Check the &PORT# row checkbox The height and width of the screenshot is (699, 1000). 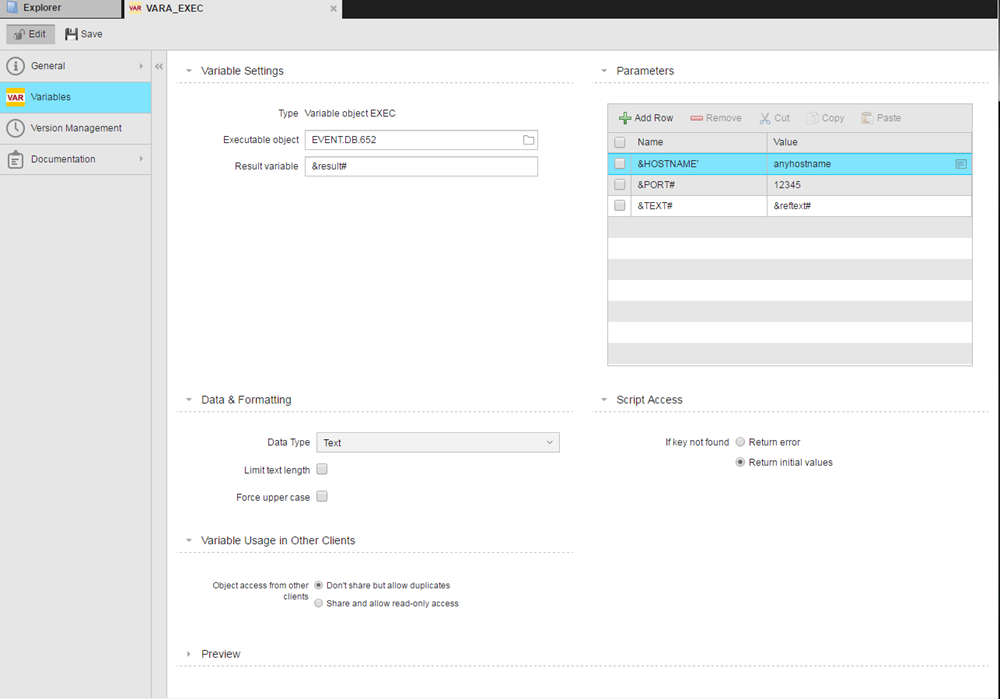(x=619, y=185)
